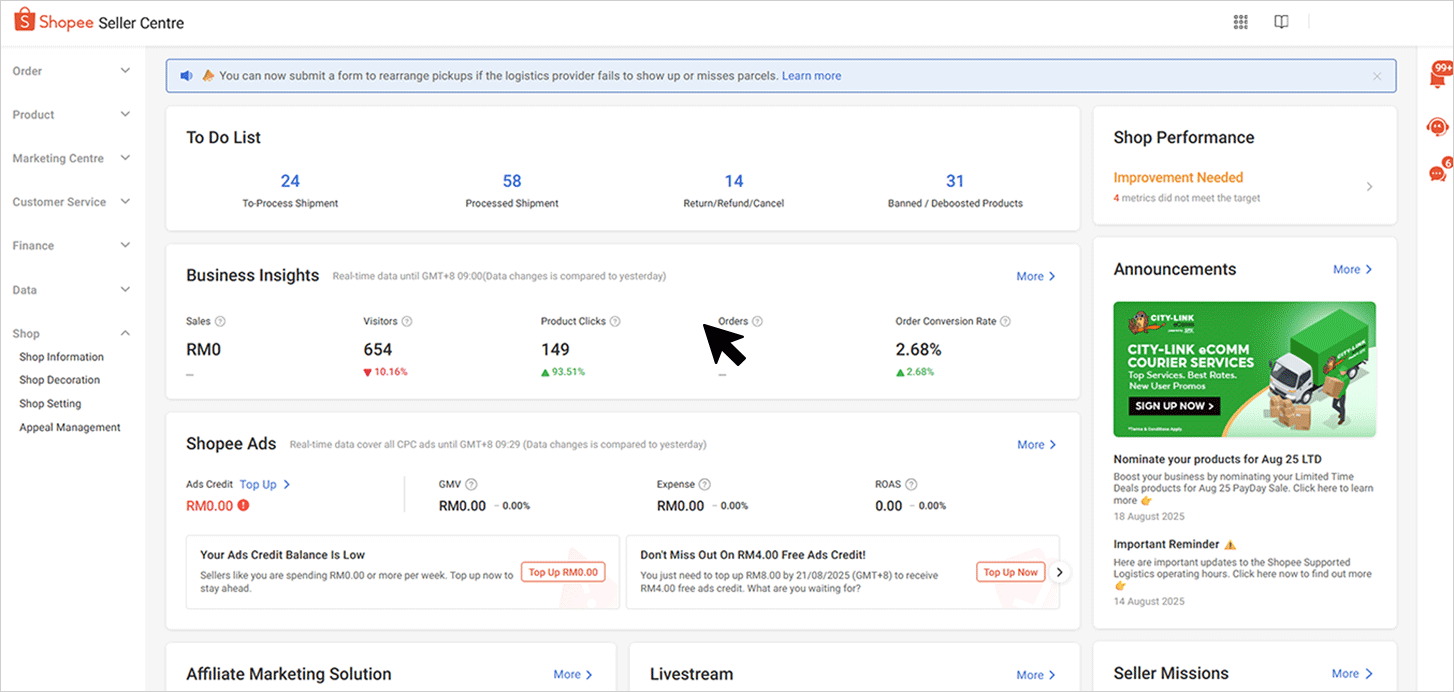Open the seller education book icon

click(1281, 23)
